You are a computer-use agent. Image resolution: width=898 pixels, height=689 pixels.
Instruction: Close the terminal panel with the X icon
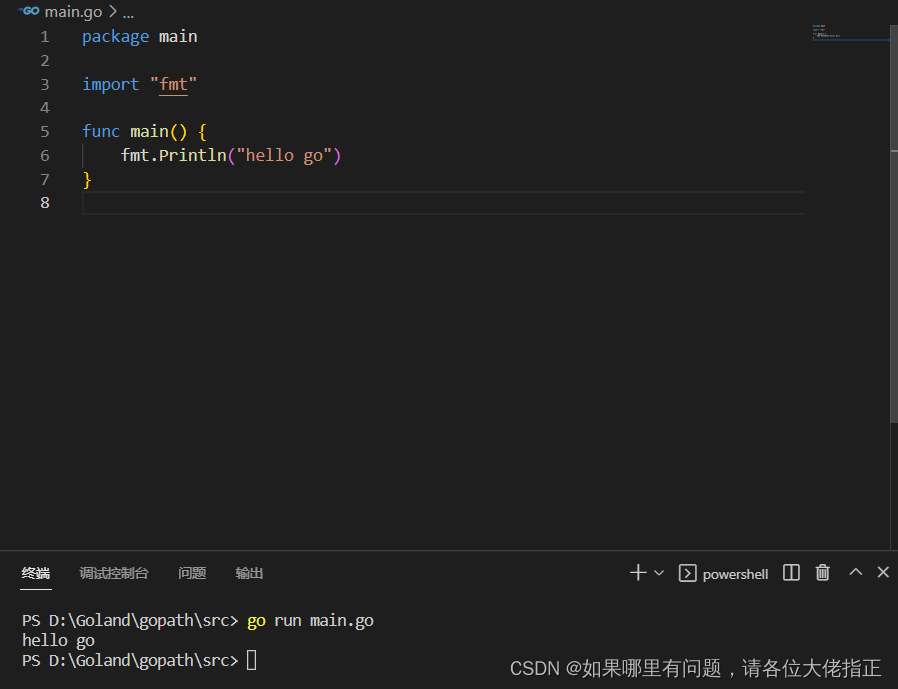coord(883,572)
